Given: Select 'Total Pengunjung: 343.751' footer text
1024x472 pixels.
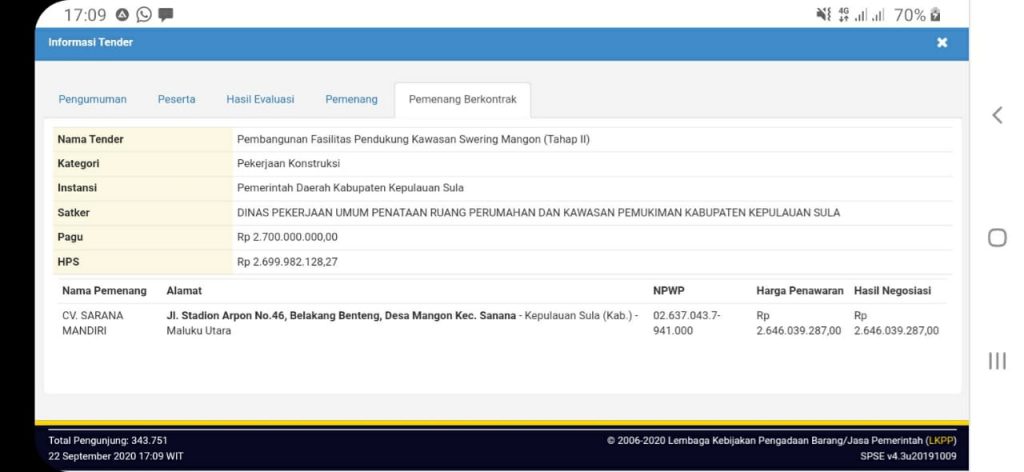Looking at the screenshot, I should click(x=108, y=441).
